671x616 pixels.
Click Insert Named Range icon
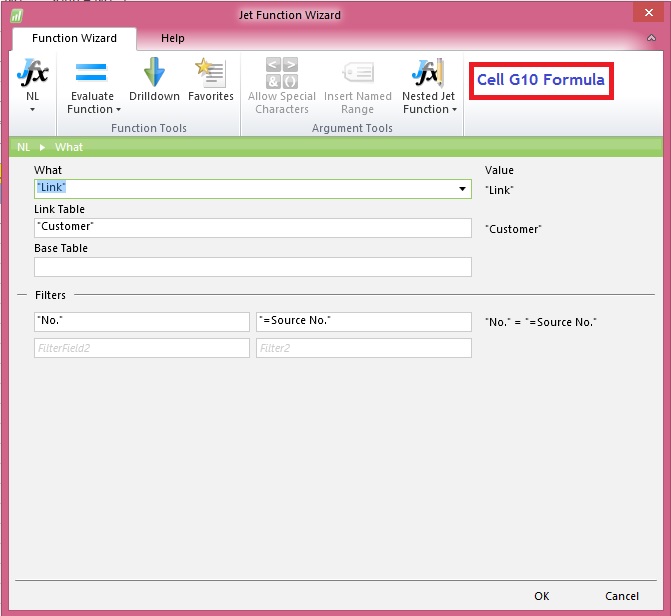pyautogui.click(x=357, y=73)
